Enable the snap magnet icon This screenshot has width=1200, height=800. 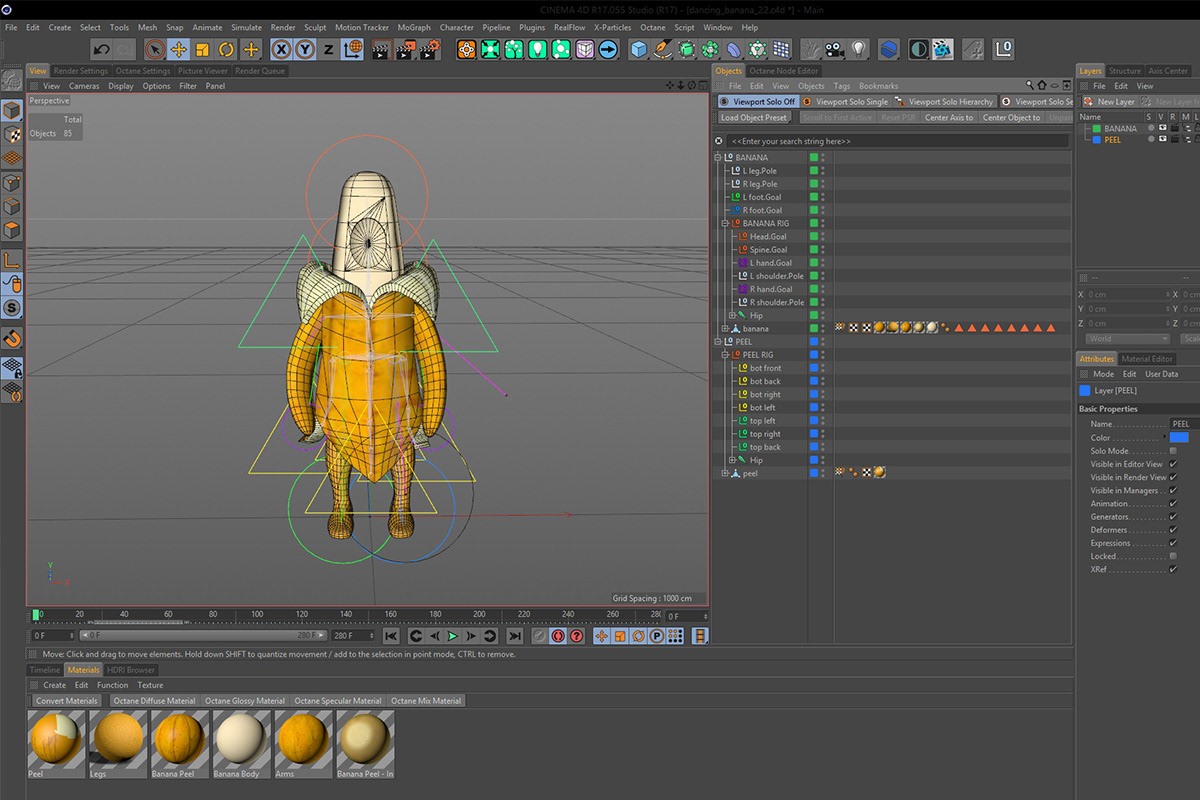12,337
